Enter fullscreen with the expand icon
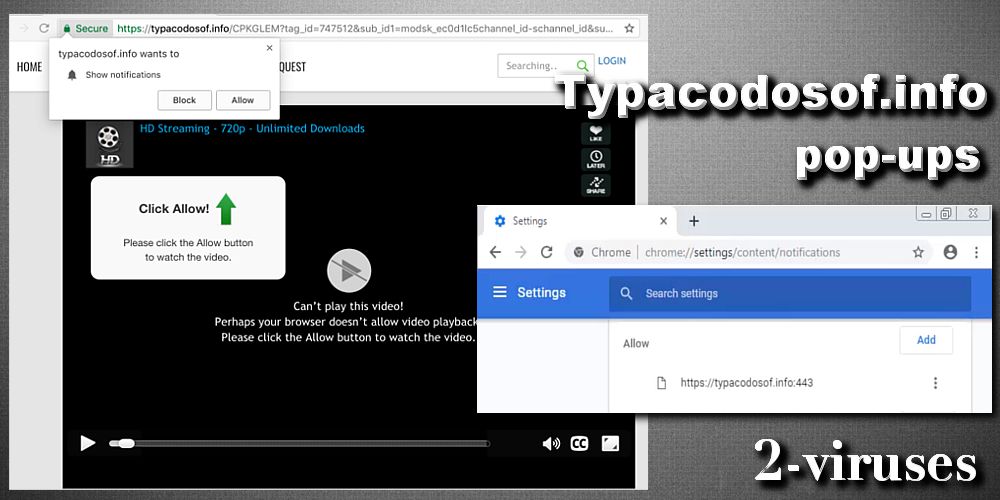This screenshot has height=500, width=1000. coord(610,443)
